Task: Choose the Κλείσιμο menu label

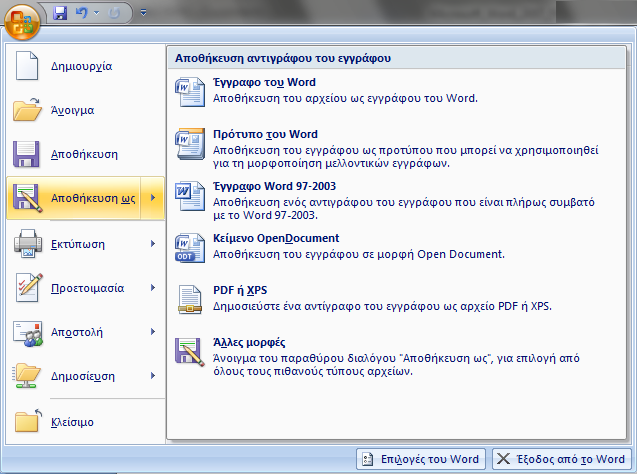Action: coord(72,422)
